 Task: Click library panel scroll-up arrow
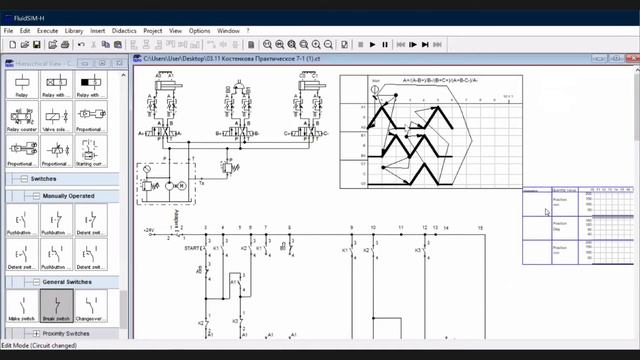[x=123, y=75]
